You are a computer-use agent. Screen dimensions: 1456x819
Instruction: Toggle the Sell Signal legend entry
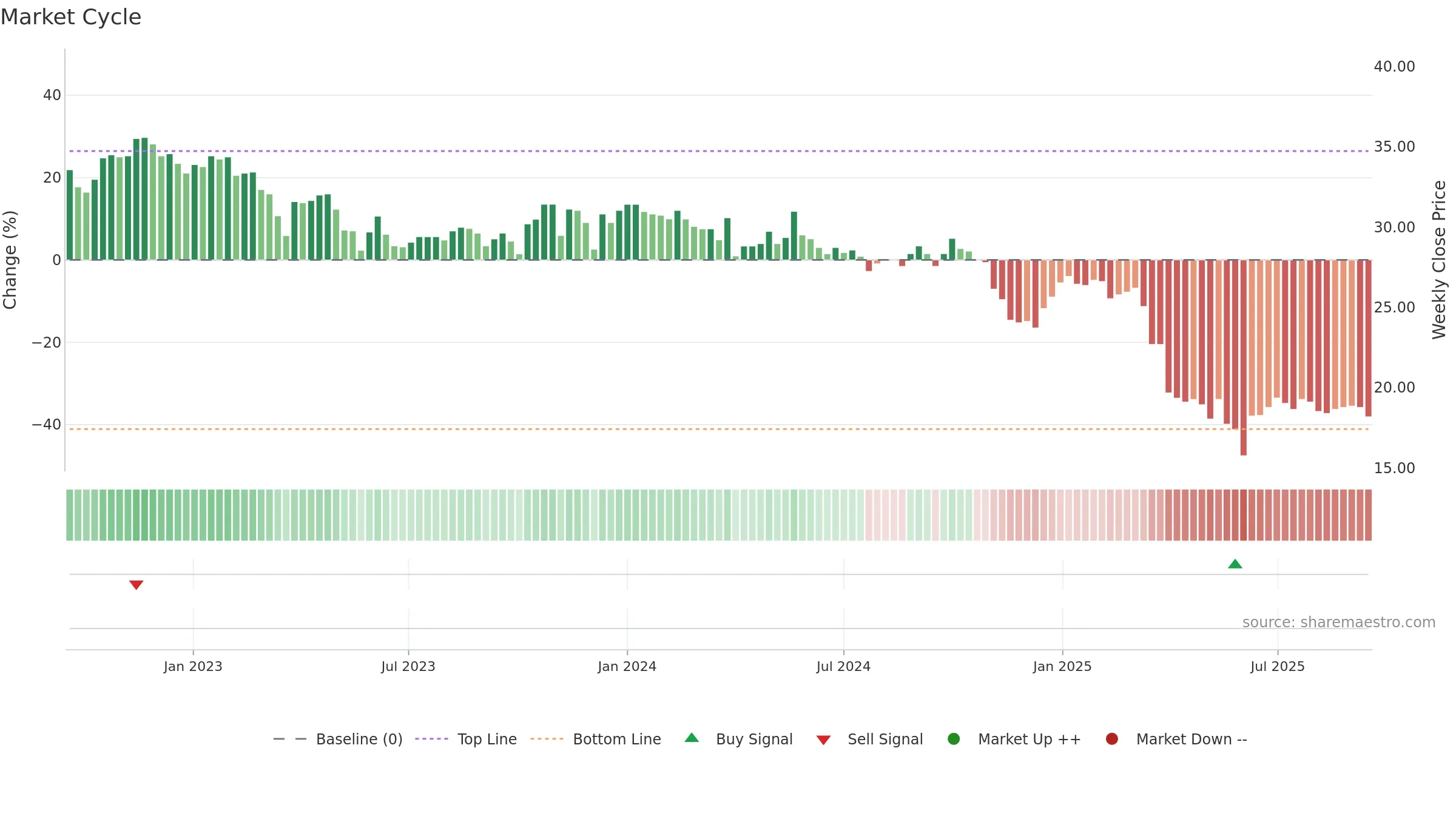869,739
